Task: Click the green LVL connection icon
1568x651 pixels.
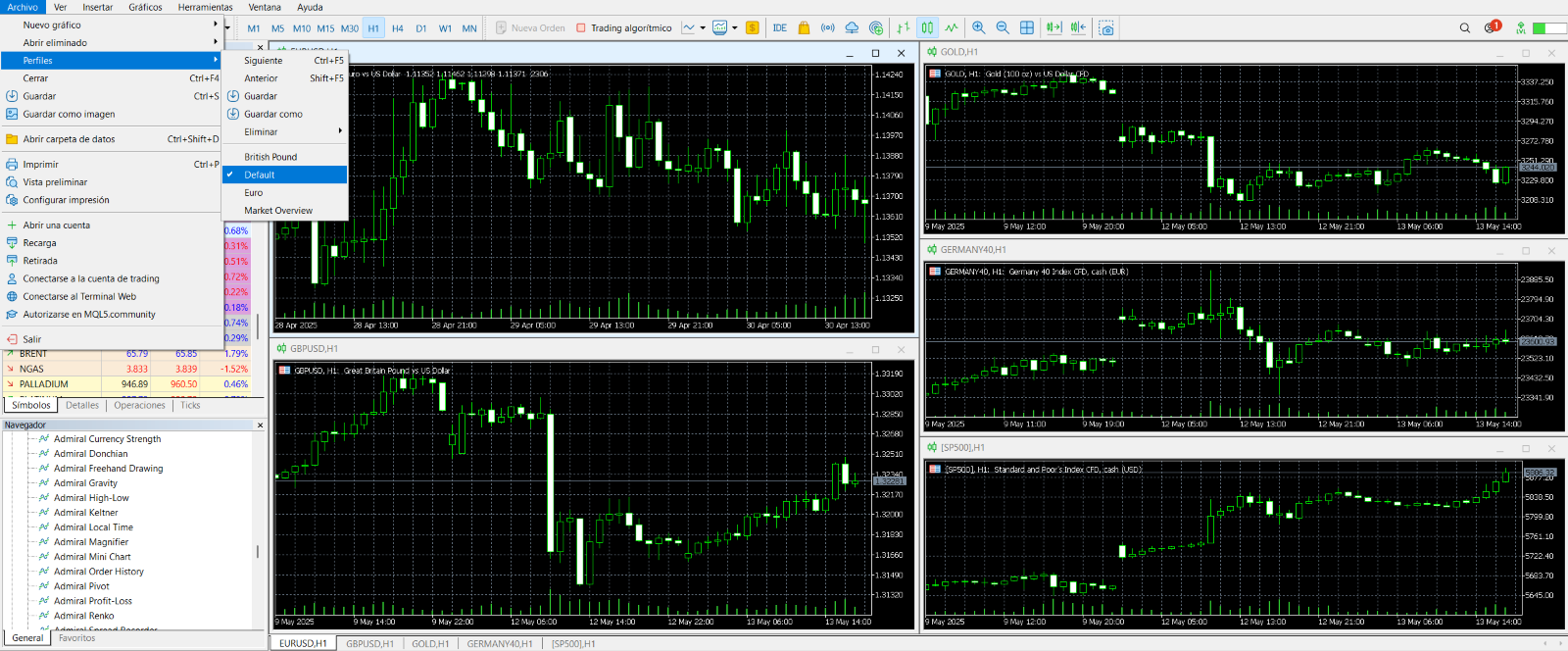Action: [1521, 28]
